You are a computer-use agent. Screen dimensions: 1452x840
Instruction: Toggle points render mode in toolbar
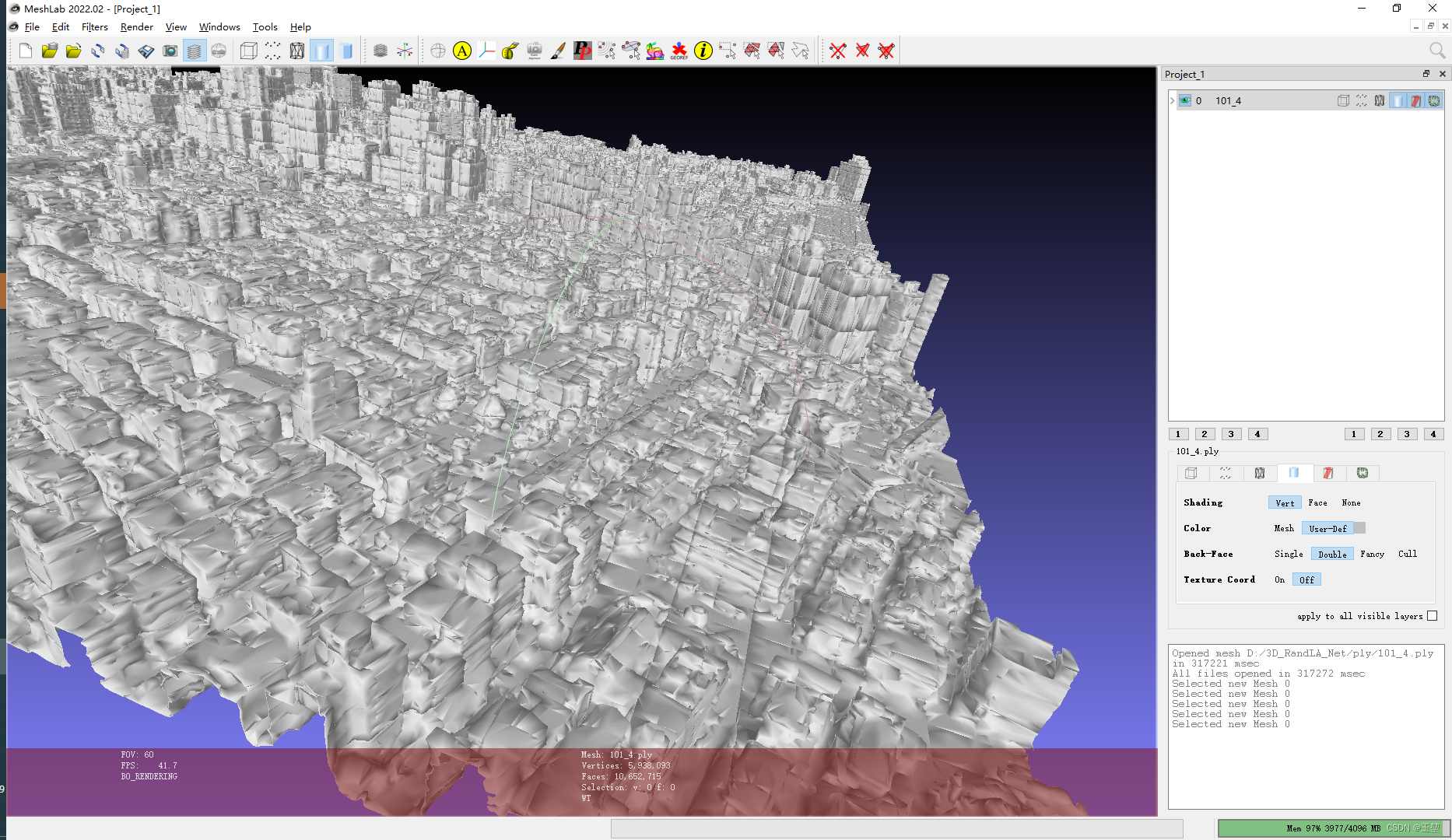pos(273,51)
